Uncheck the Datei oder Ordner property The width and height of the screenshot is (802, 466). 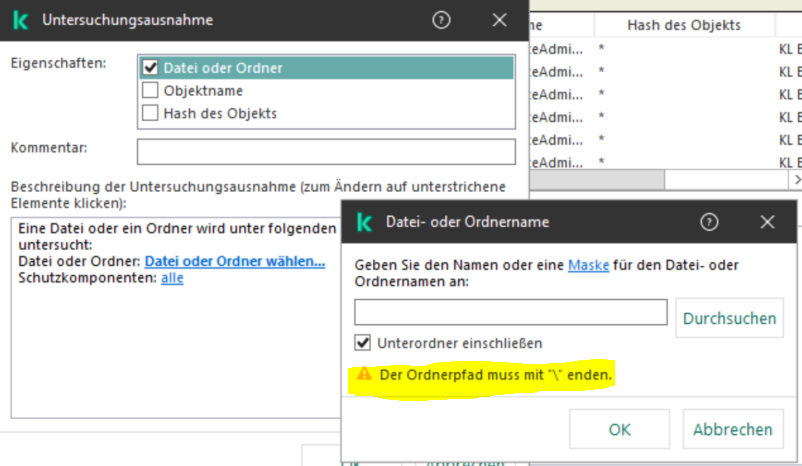pyautogui.click(x=151, y=68)
